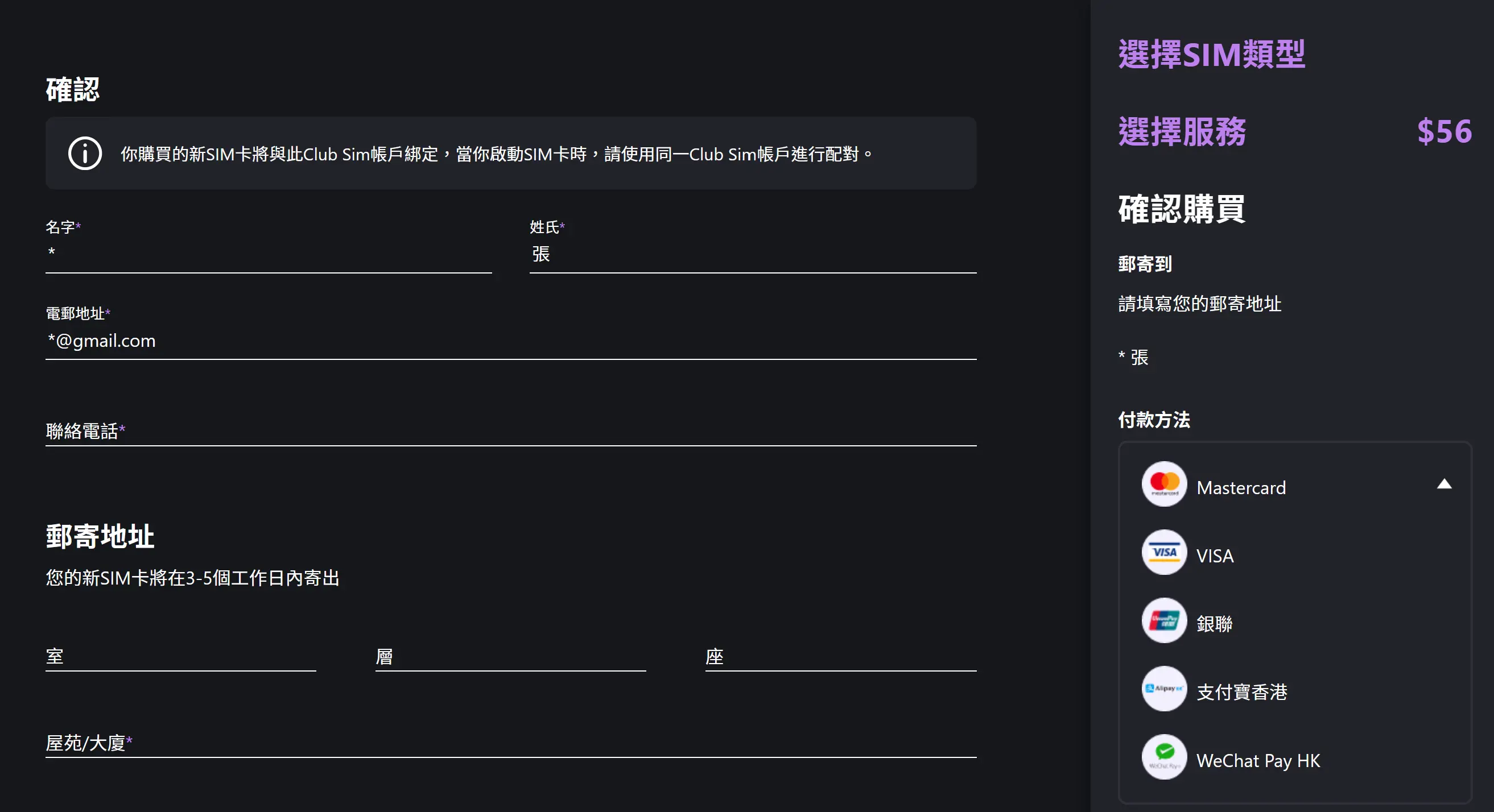The image size is (1494, 812).
Task: Collapse the Mastercard payment section triangle
Action: 1443,484
